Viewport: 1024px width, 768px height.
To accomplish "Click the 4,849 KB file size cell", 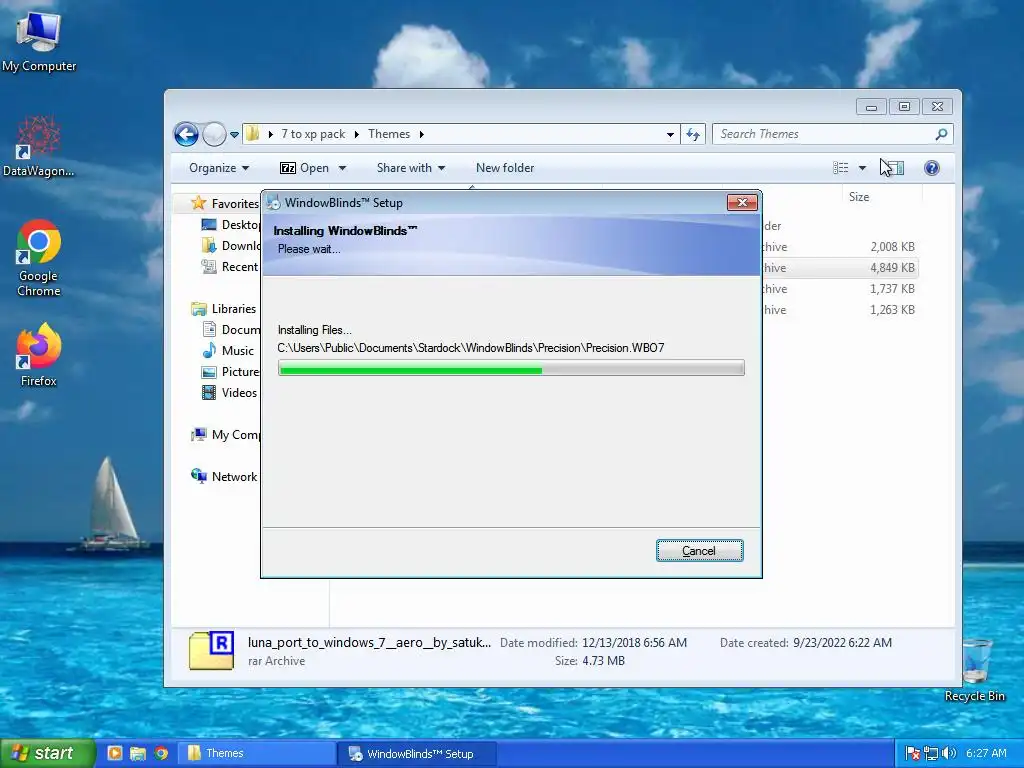I will coord(892,268).
